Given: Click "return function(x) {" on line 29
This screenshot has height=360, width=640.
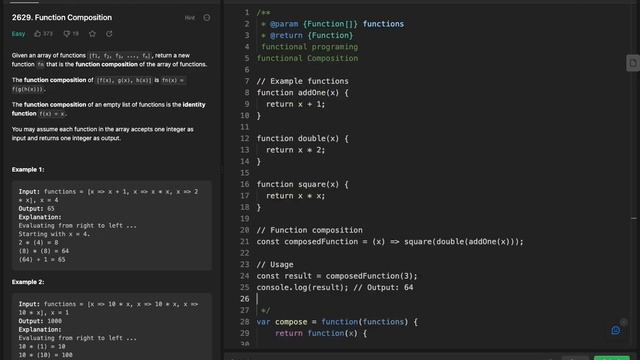Looking at the screenshot, I should (x=321, y=333).
